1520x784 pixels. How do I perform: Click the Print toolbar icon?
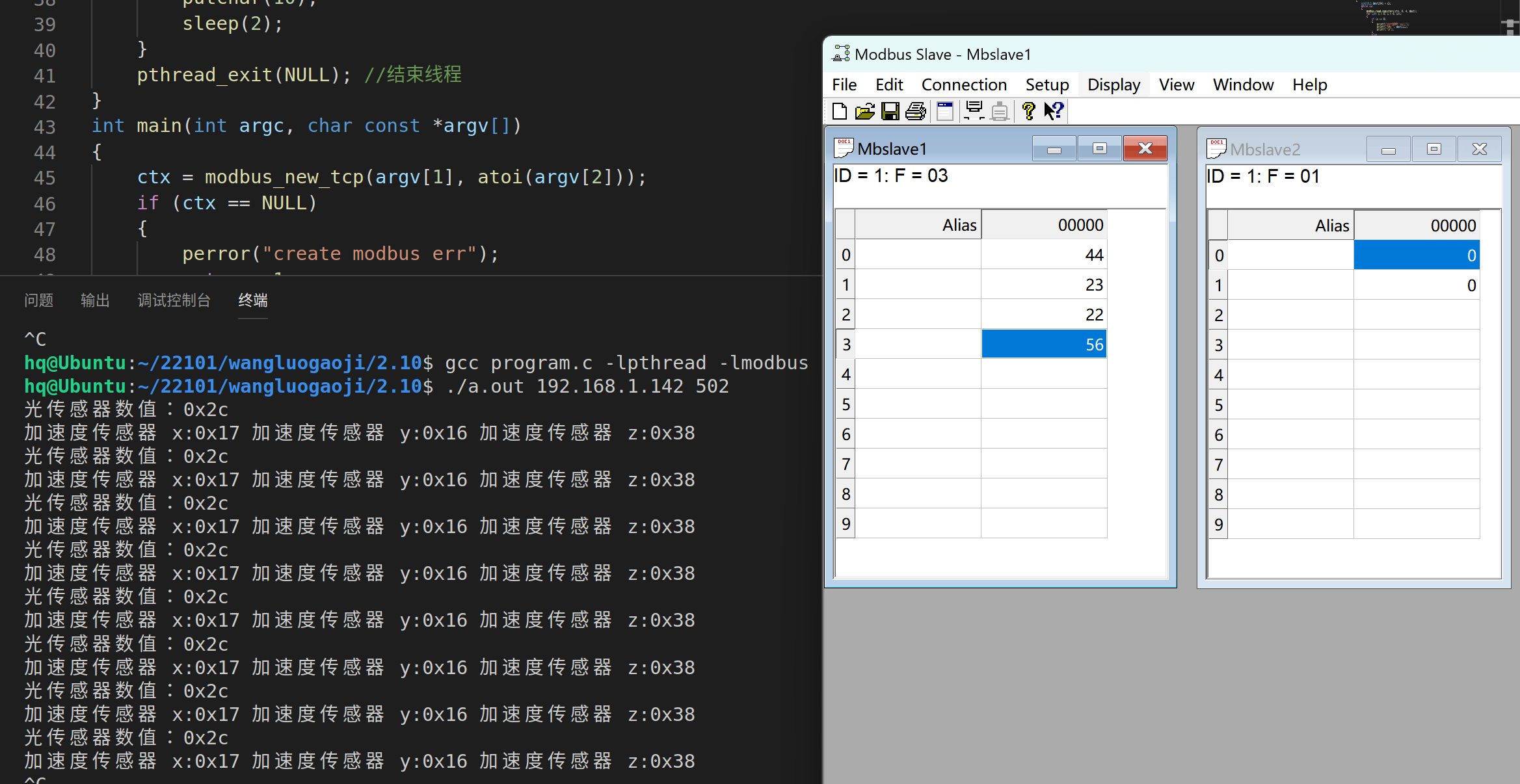pyautogui.click(x=916, y=112)
